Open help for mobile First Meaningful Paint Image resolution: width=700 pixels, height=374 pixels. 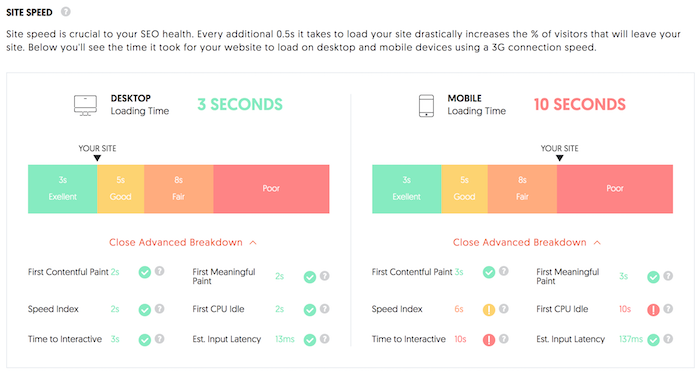[x=668, y=276]
